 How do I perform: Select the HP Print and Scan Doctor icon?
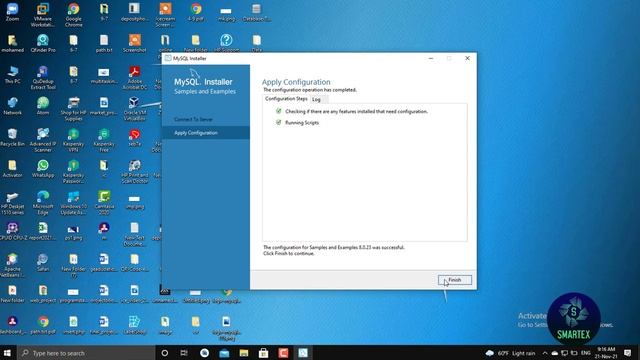(x=135, y=171)
